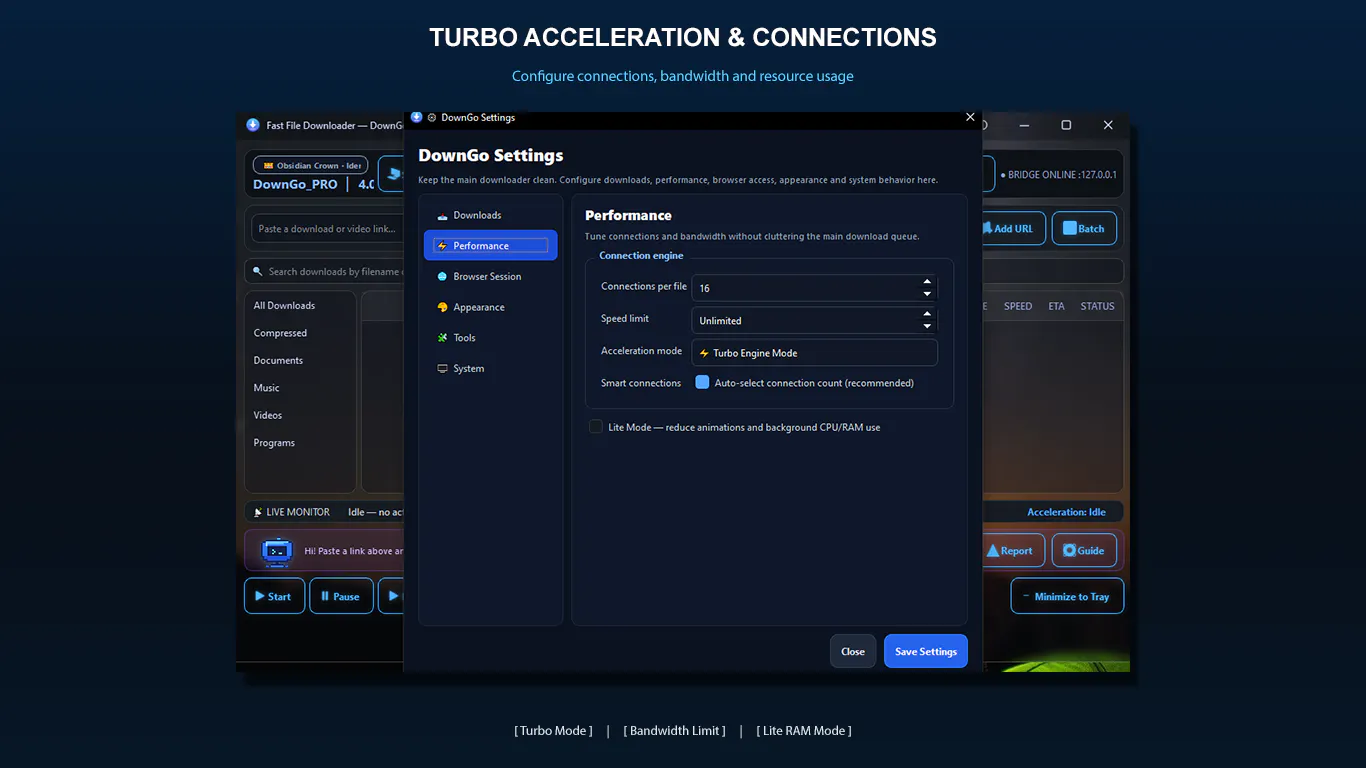This screenshot has height=768, width=1366.
Task: Click the Browser Session globe icon
Action: [442, 276]
